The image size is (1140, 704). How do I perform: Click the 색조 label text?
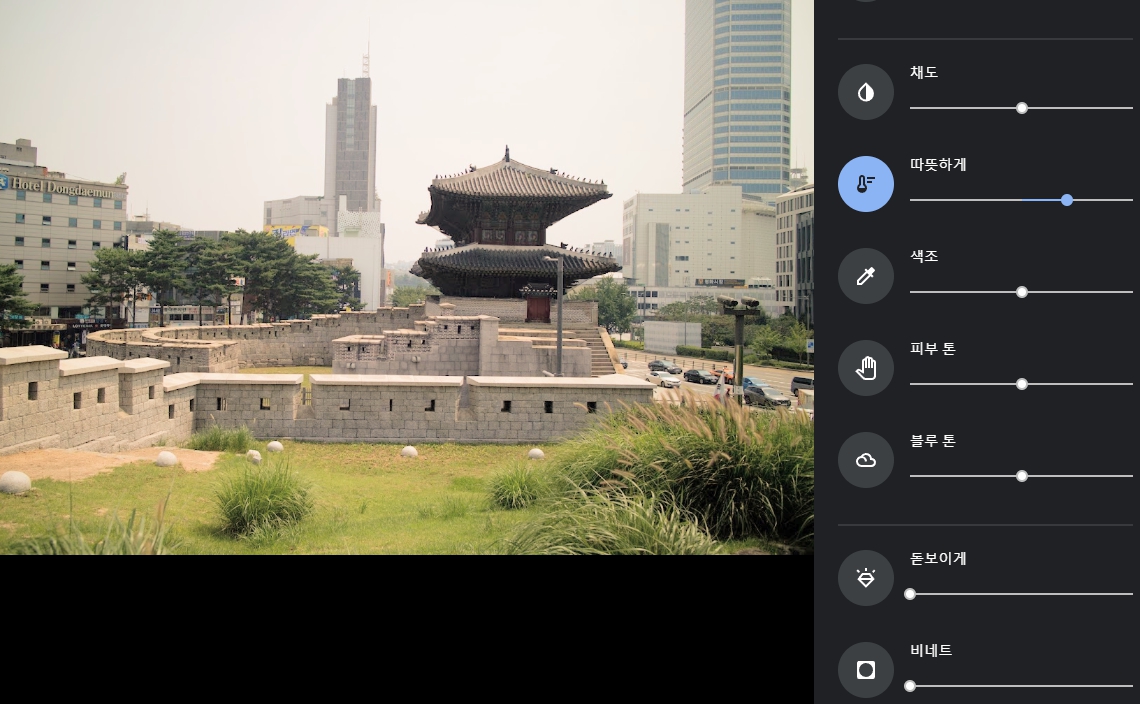(924, 256)
